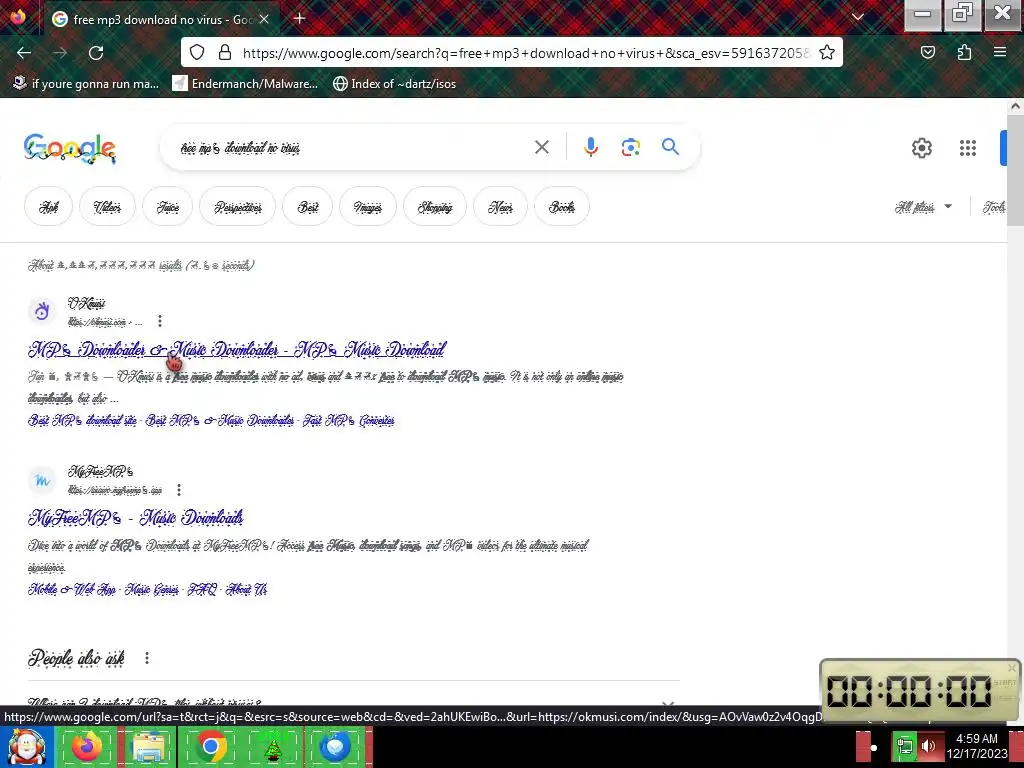Open the OKmusi result three-dot menu
Image resolution: width=1024 pixels, height=768 pixels.
coord(160,321)
